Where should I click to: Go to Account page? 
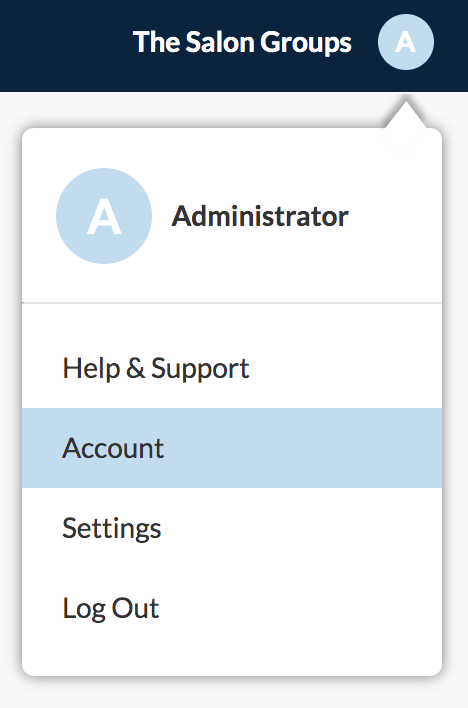click(x=232, y=448)
